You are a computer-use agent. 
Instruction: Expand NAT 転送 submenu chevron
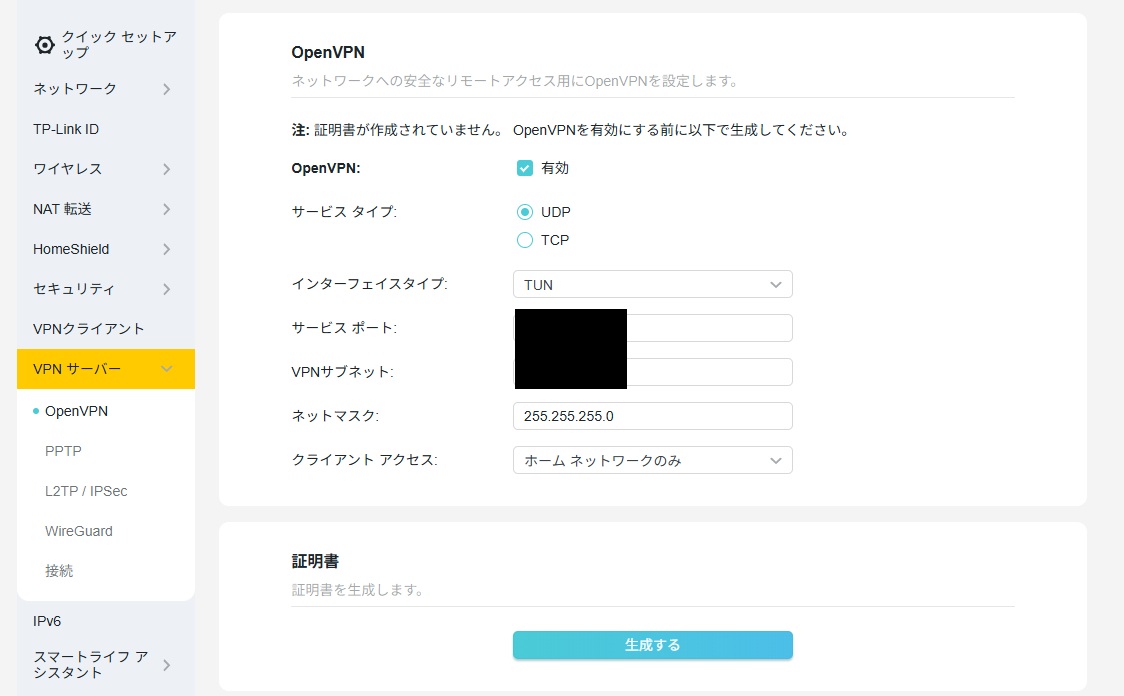[x=166, y=209]
